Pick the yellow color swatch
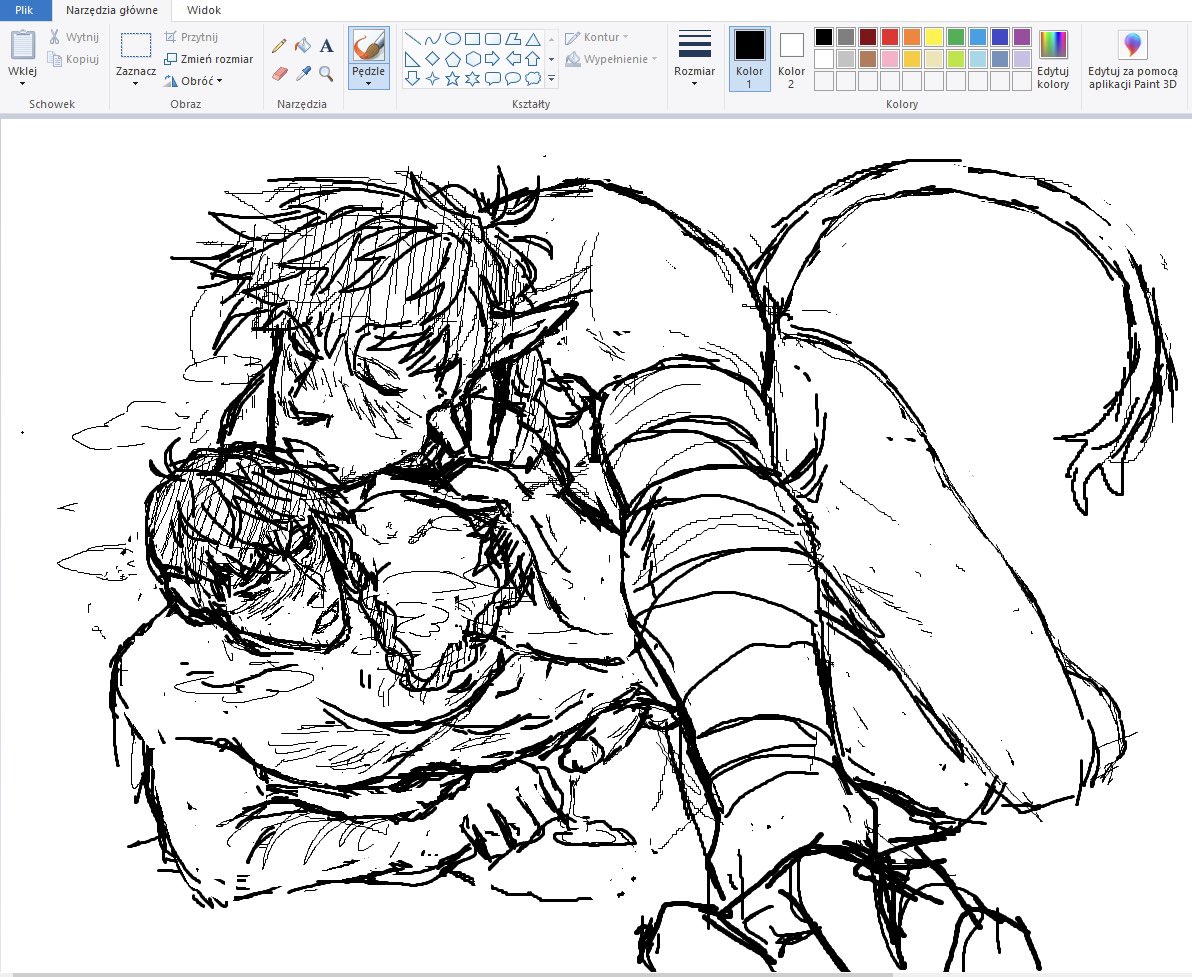1192x977 pixels. coord(934,36)
